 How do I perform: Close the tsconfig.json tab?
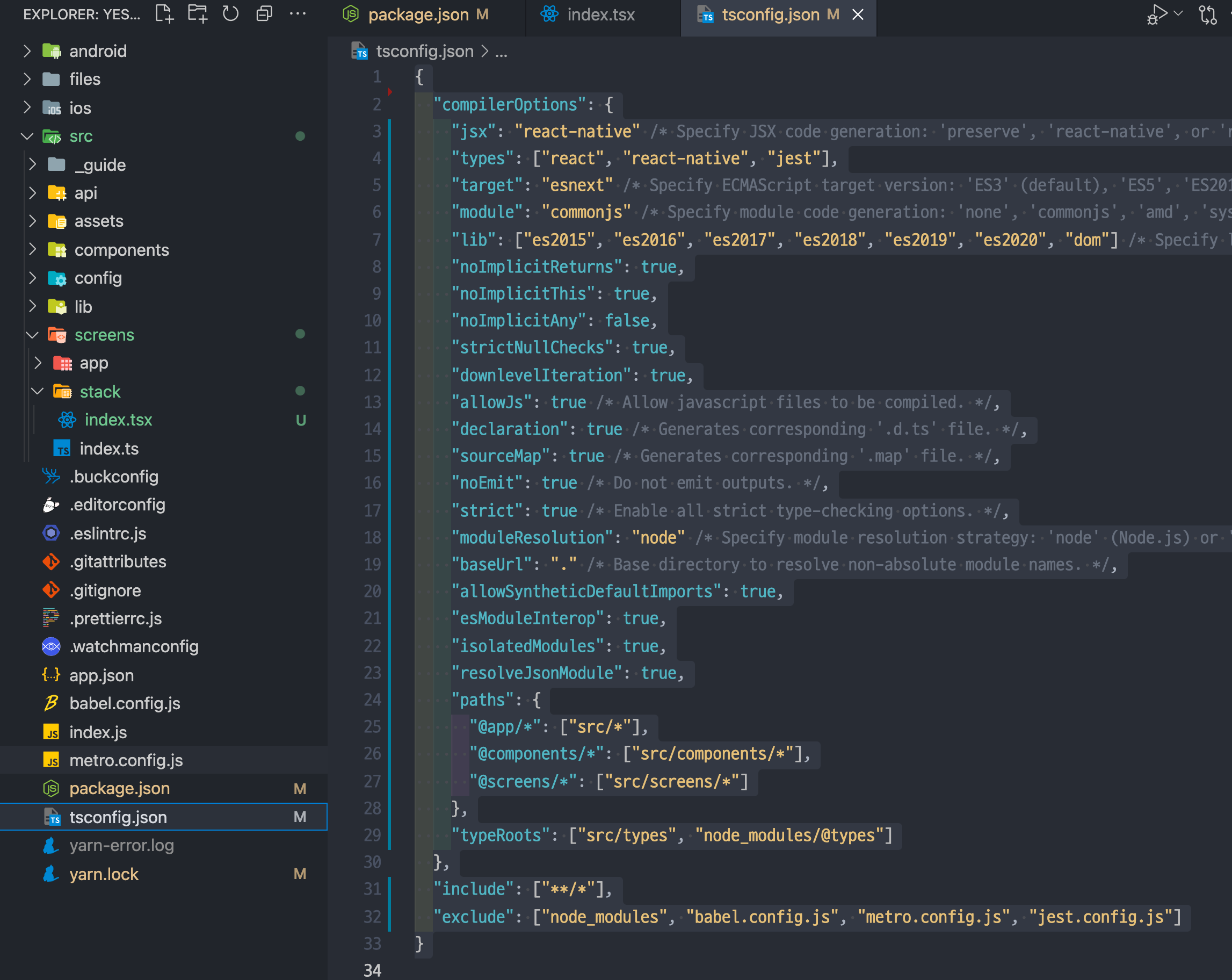[858, 15]
